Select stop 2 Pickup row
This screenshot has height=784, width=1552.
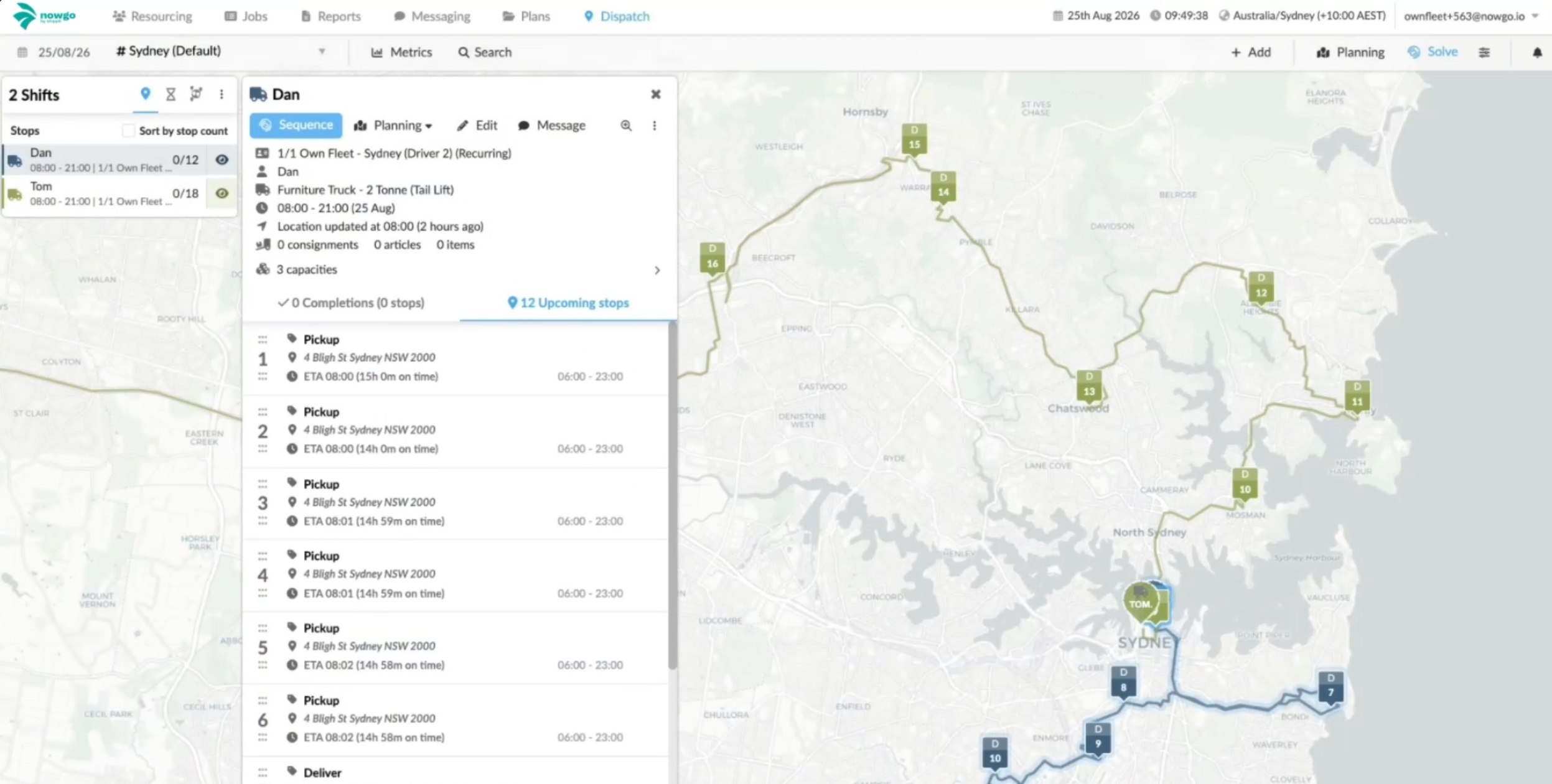pyautogui.click(x=456, y=431)
